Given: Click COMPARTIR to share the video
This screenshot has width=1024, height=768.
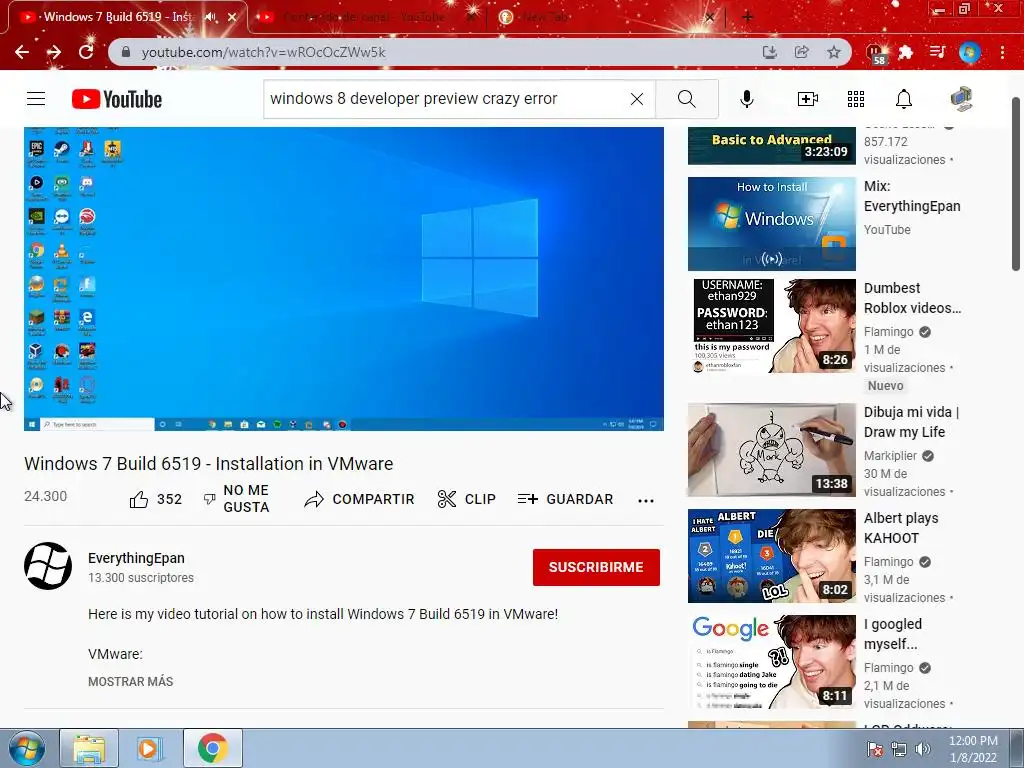Looking at the screenshot, I should tap(359, 500).
